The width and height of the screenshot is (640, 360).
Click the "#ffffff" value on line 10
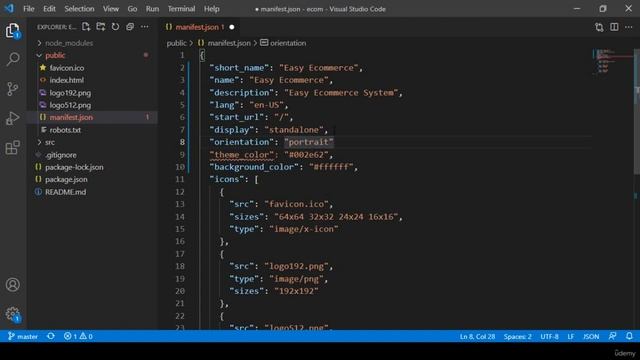331,167
